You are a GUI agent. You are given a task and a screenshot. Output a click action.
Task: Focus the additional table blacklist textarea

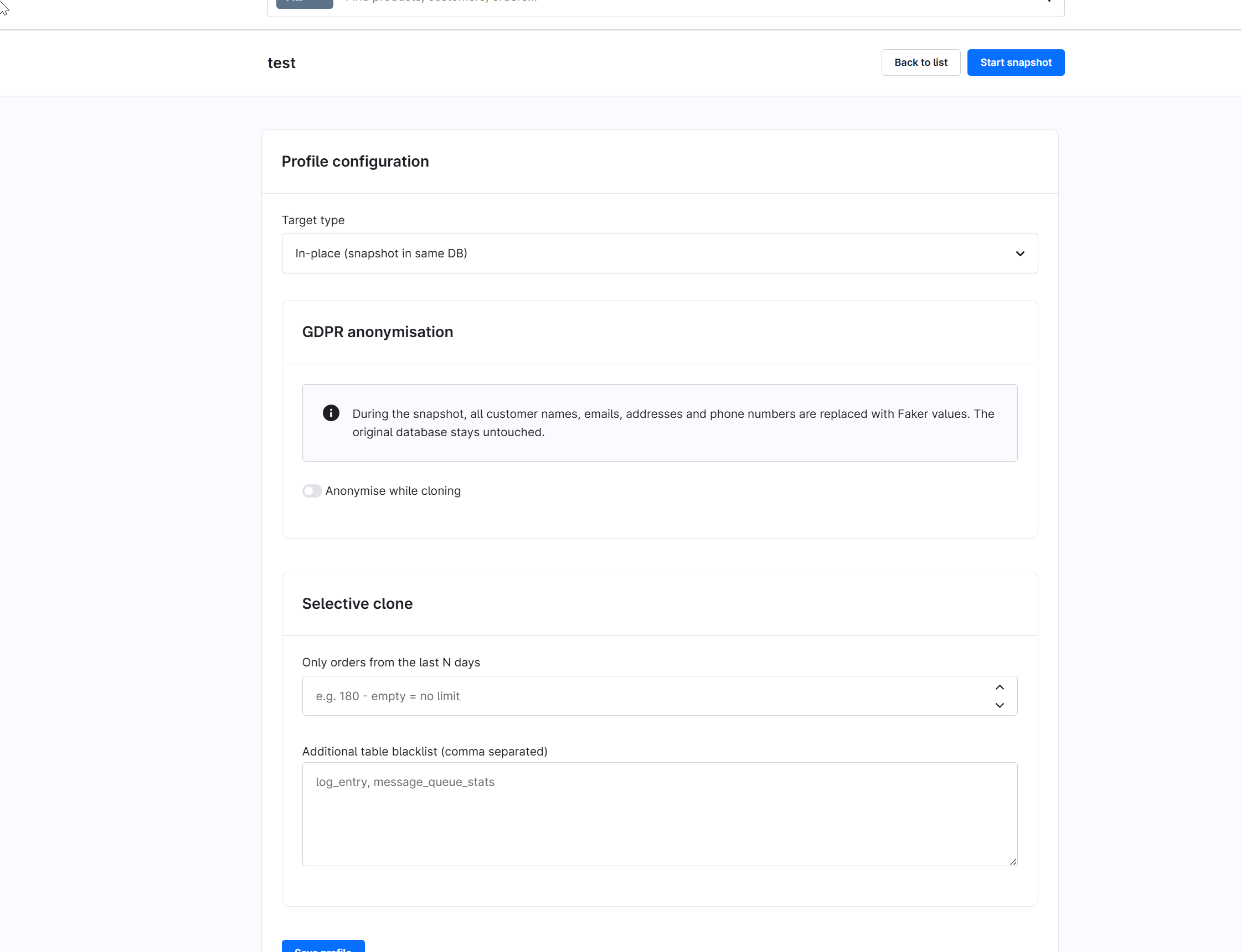coord(660,814)
